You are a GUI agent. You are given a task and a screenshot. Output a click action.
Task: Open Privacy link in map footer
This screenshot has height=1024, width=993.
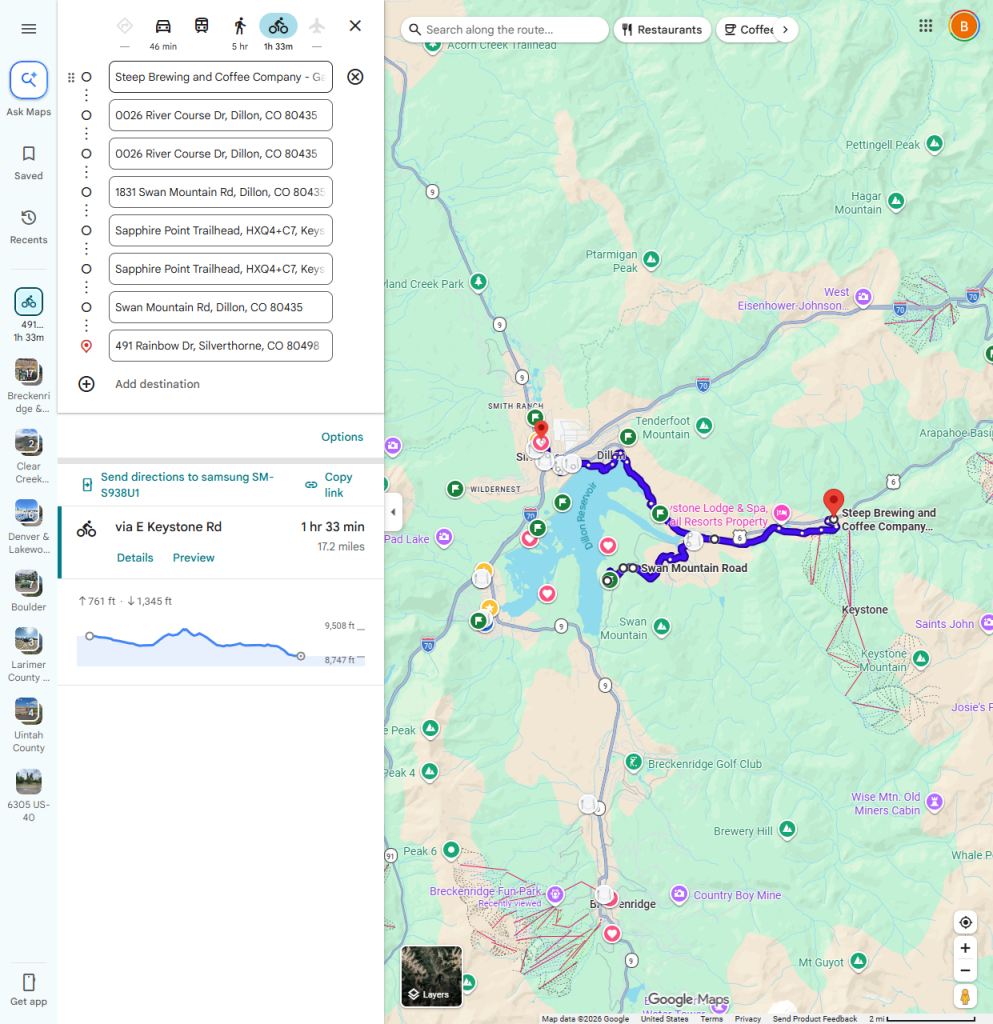748,1019
